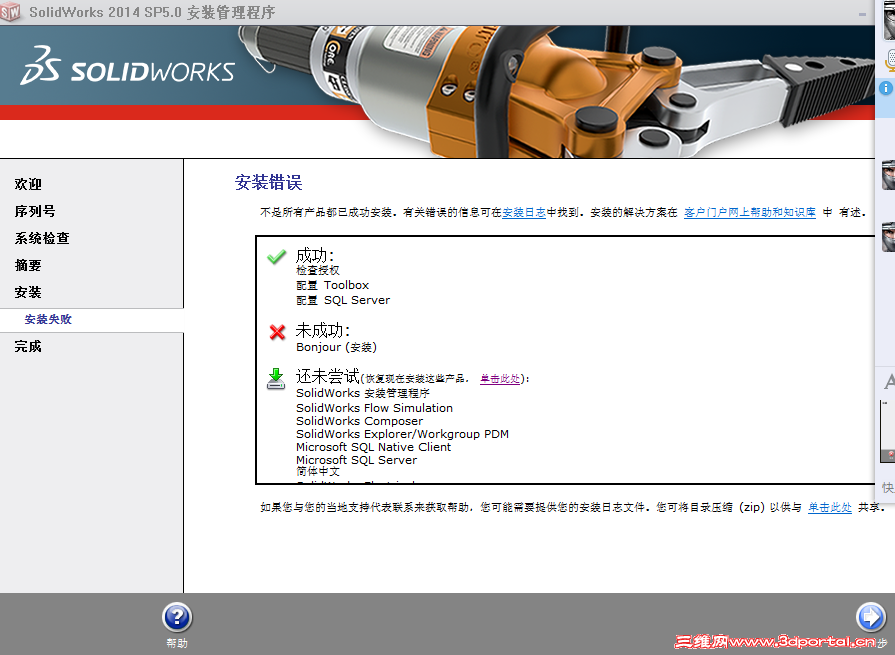Viewport: 895px width, 655px height.
Task: Click the SolidWorks Composer entry
Action: (360, 421)
